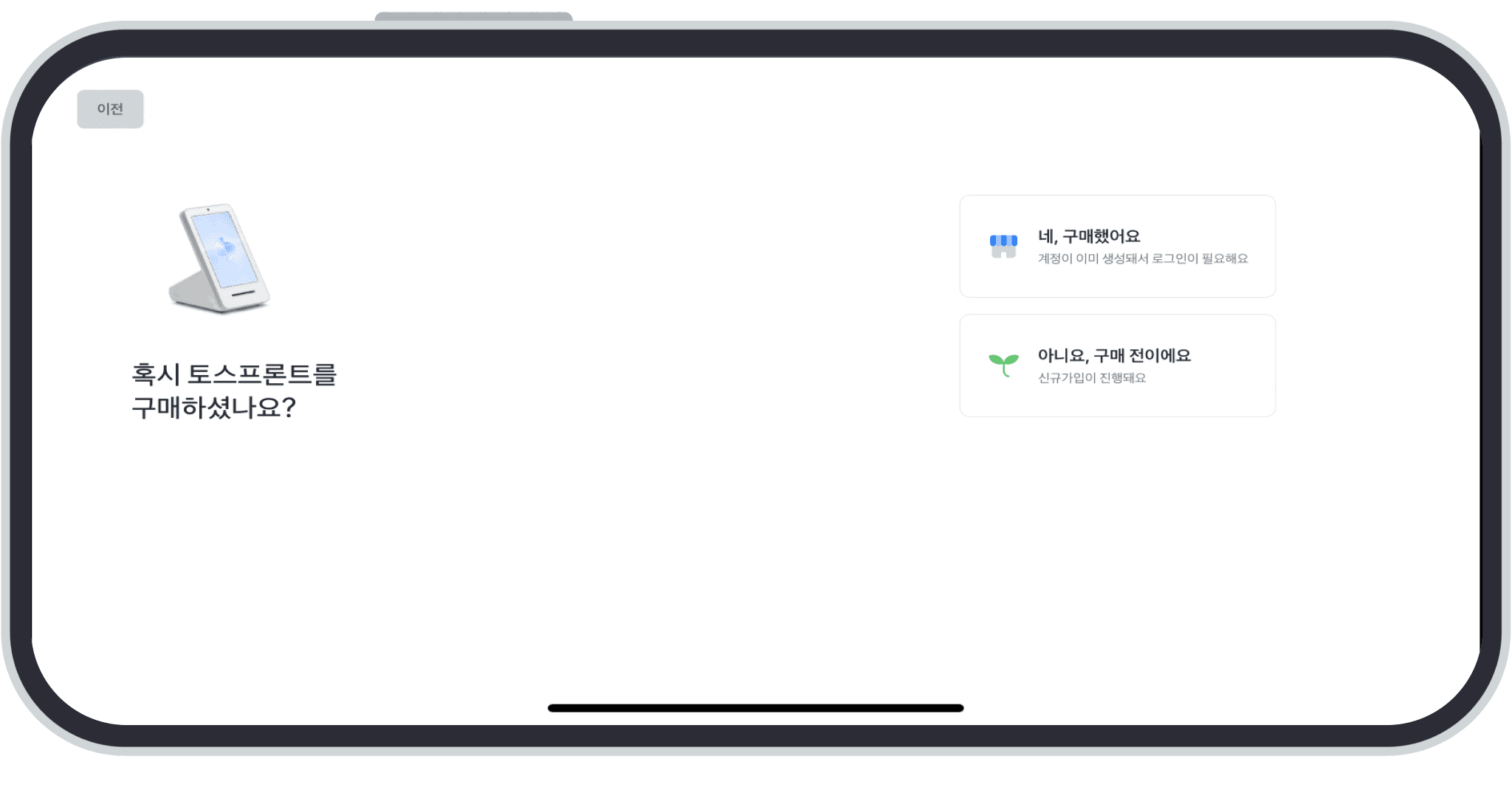
Task: Click the 신규가입이 진행돼요 subtitle text
Action: (x=1092, y=378)
